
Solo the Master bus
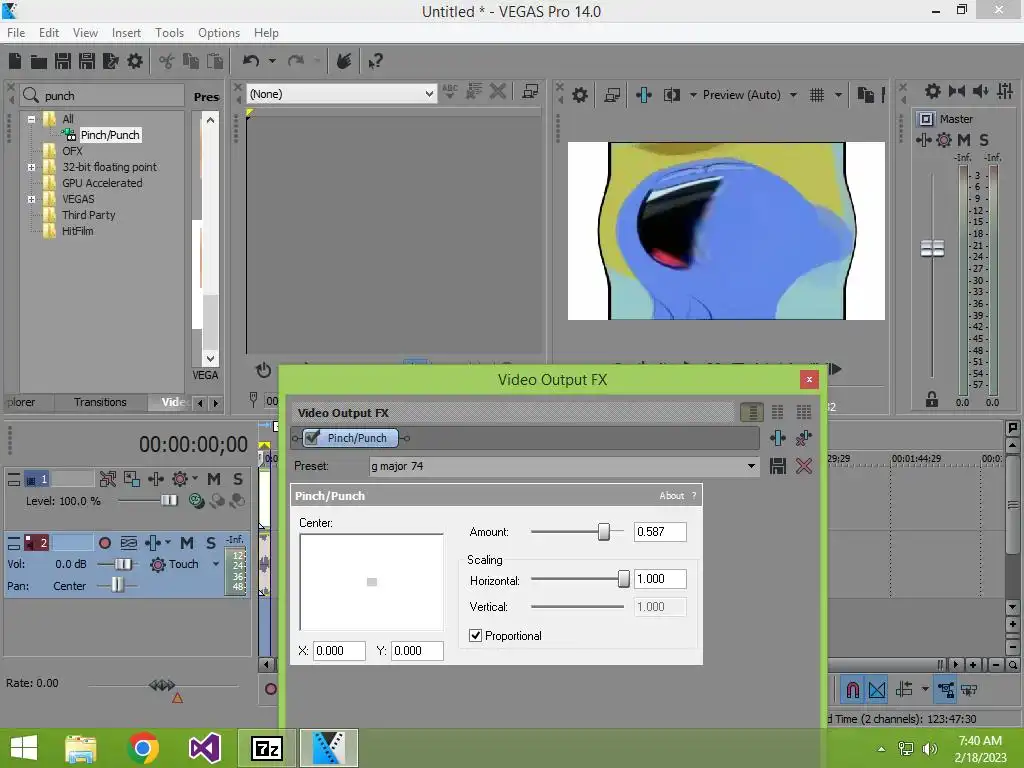click(x=984, y=140)
